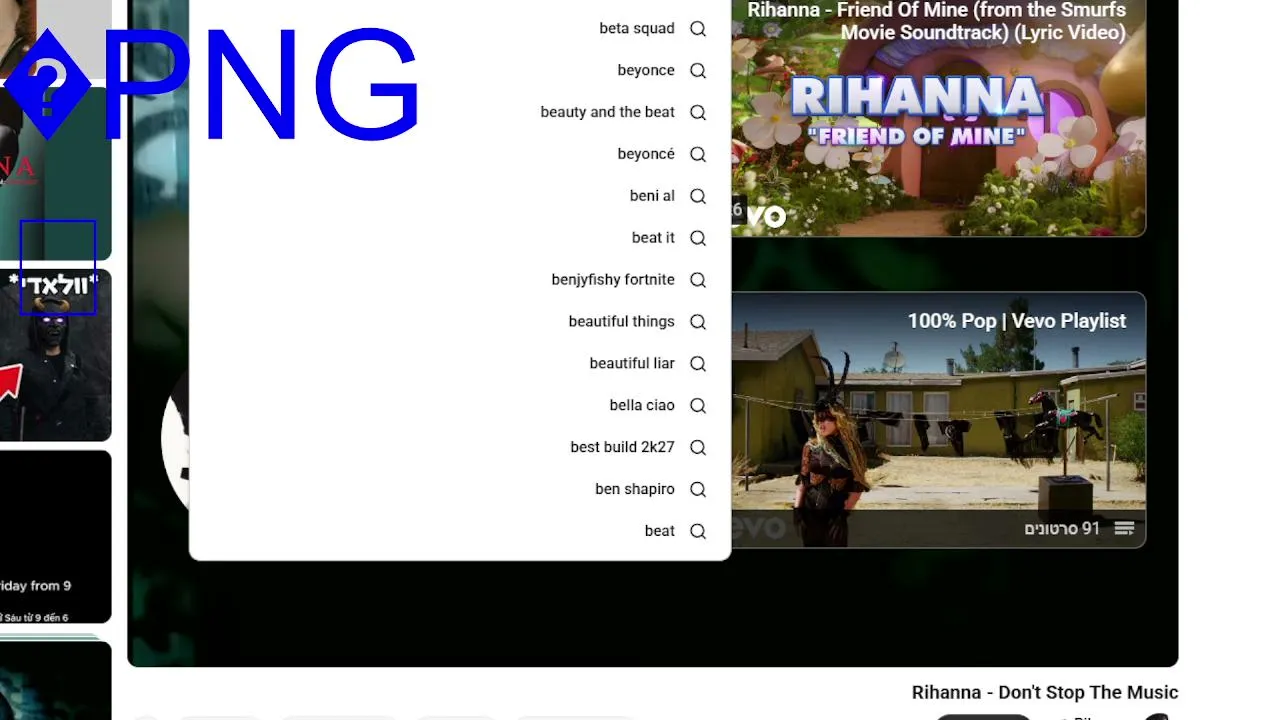The image size is (1280, 720).
Task: Open the Vevo playlist thumbnail with yellow house
Action: pos(938,420)
